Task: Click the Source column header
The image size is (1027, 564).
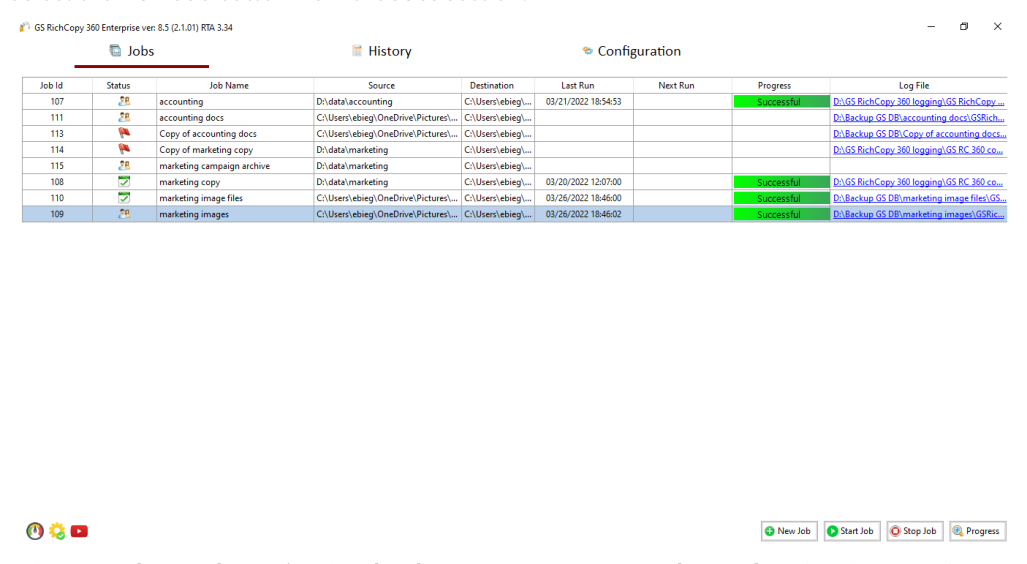Action: (x=387, y=85)
